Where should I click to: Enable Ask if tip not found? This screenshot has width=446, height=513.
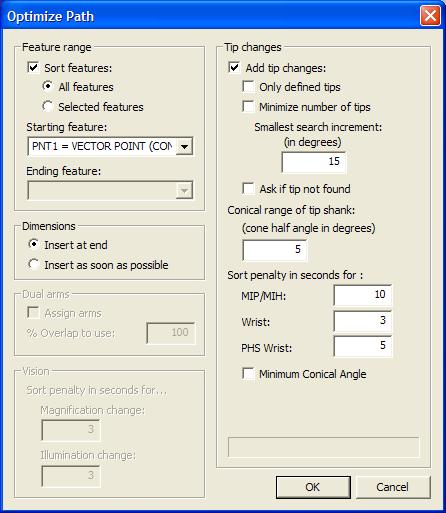coord(248,189)
